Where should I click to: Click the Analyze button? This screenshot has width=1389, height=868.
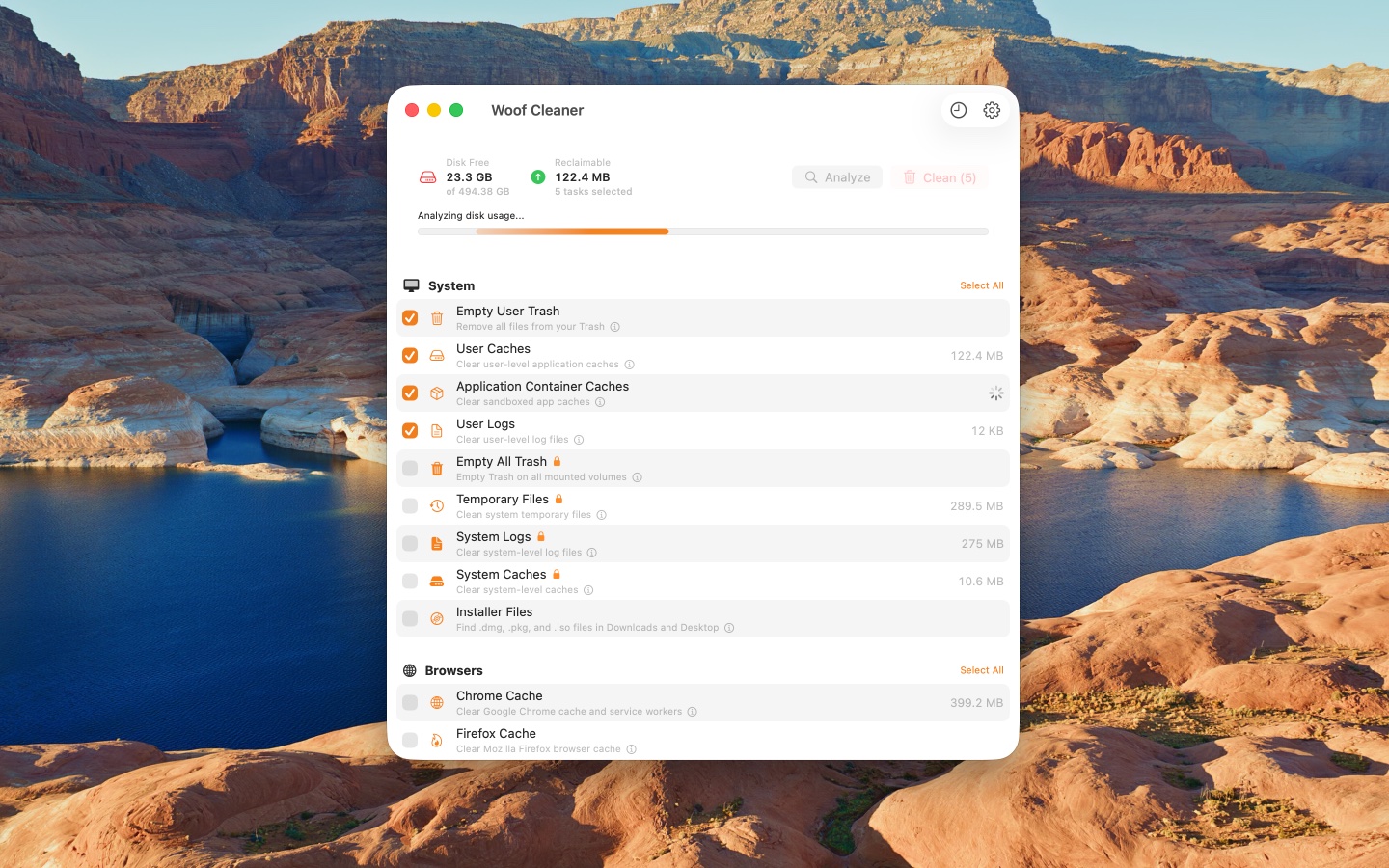pos(837,177)
